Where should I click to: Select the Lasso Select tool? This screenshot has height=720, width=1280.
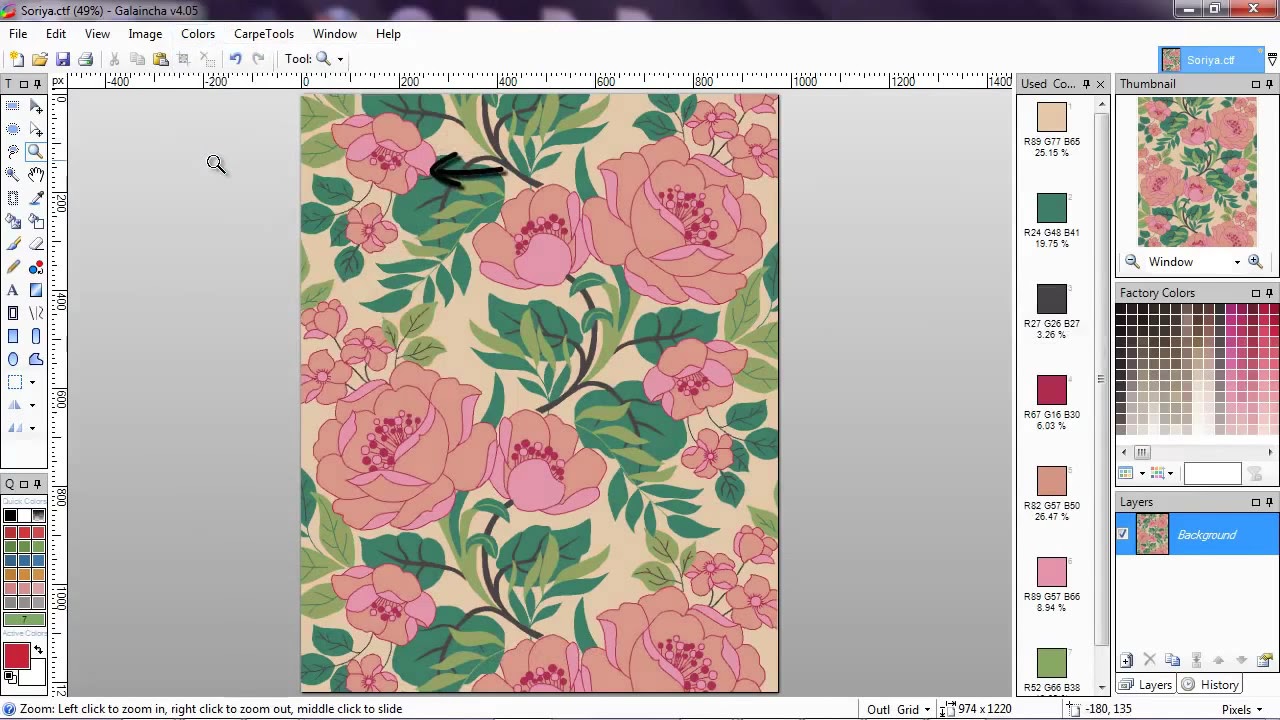(x=13, y=152)
